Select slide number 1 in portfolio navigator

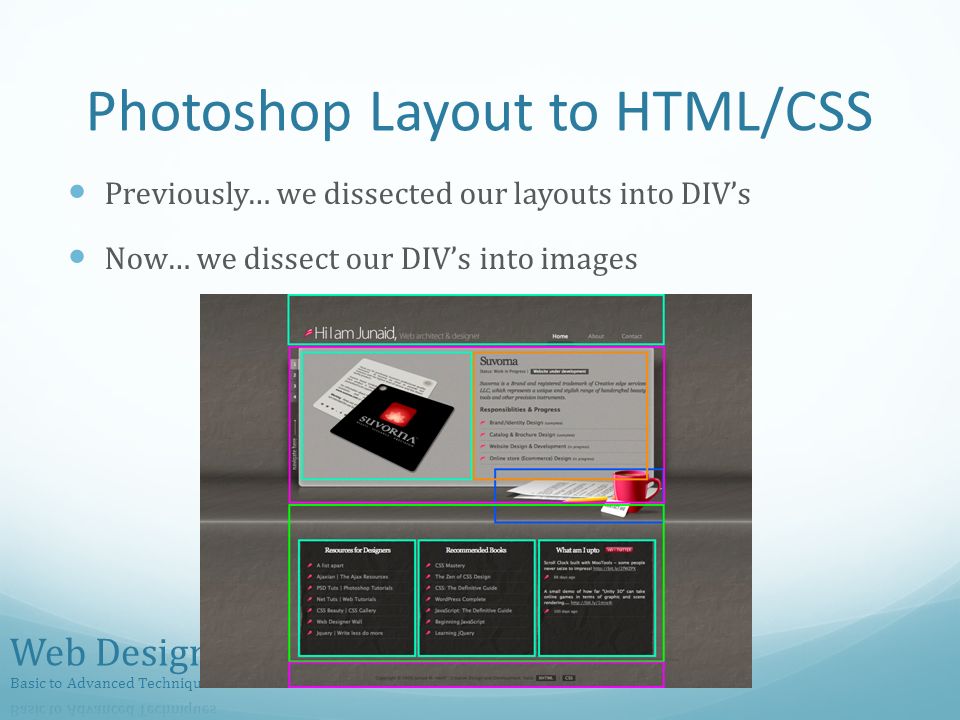(x=294, y=364)
